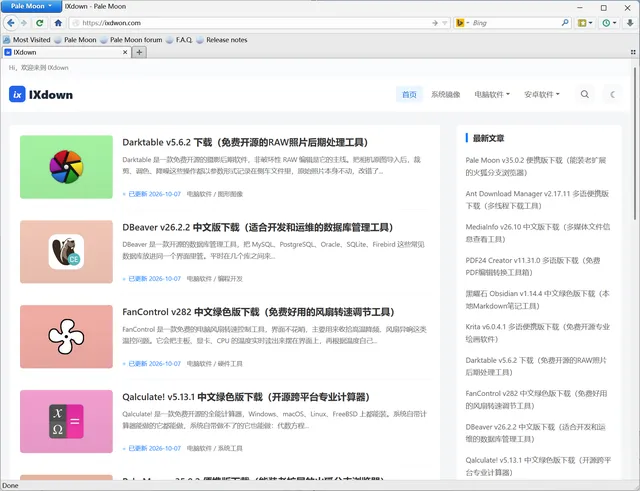
Task: Click the IXdown site logo
Action: click(x=41, y=94)
